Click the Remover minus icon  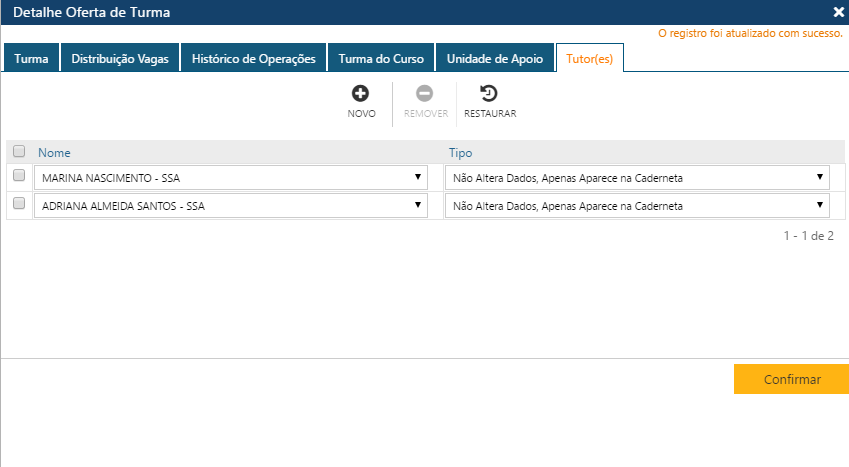pos(425,94)
